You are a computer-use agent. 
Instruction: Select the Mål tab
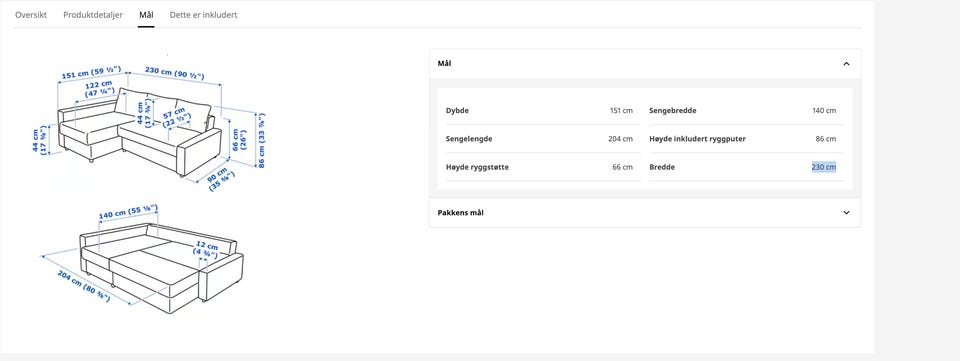[146, 15]
